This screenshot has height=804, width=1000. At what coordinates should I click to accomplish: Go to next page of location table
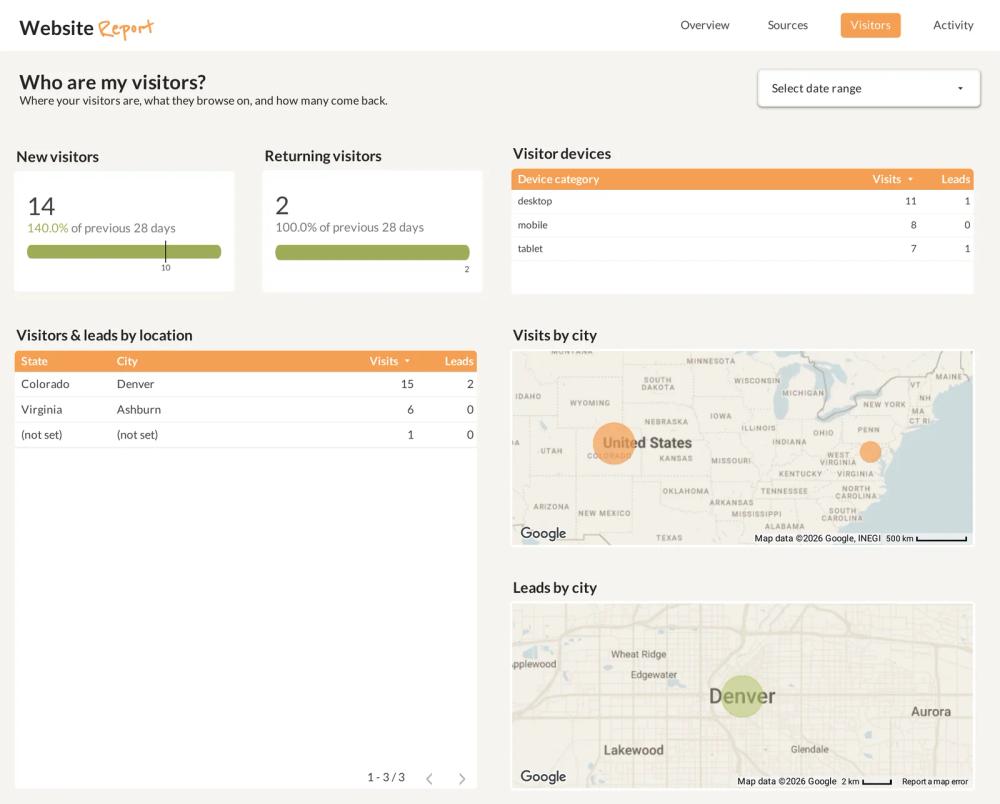coord(462,778)
